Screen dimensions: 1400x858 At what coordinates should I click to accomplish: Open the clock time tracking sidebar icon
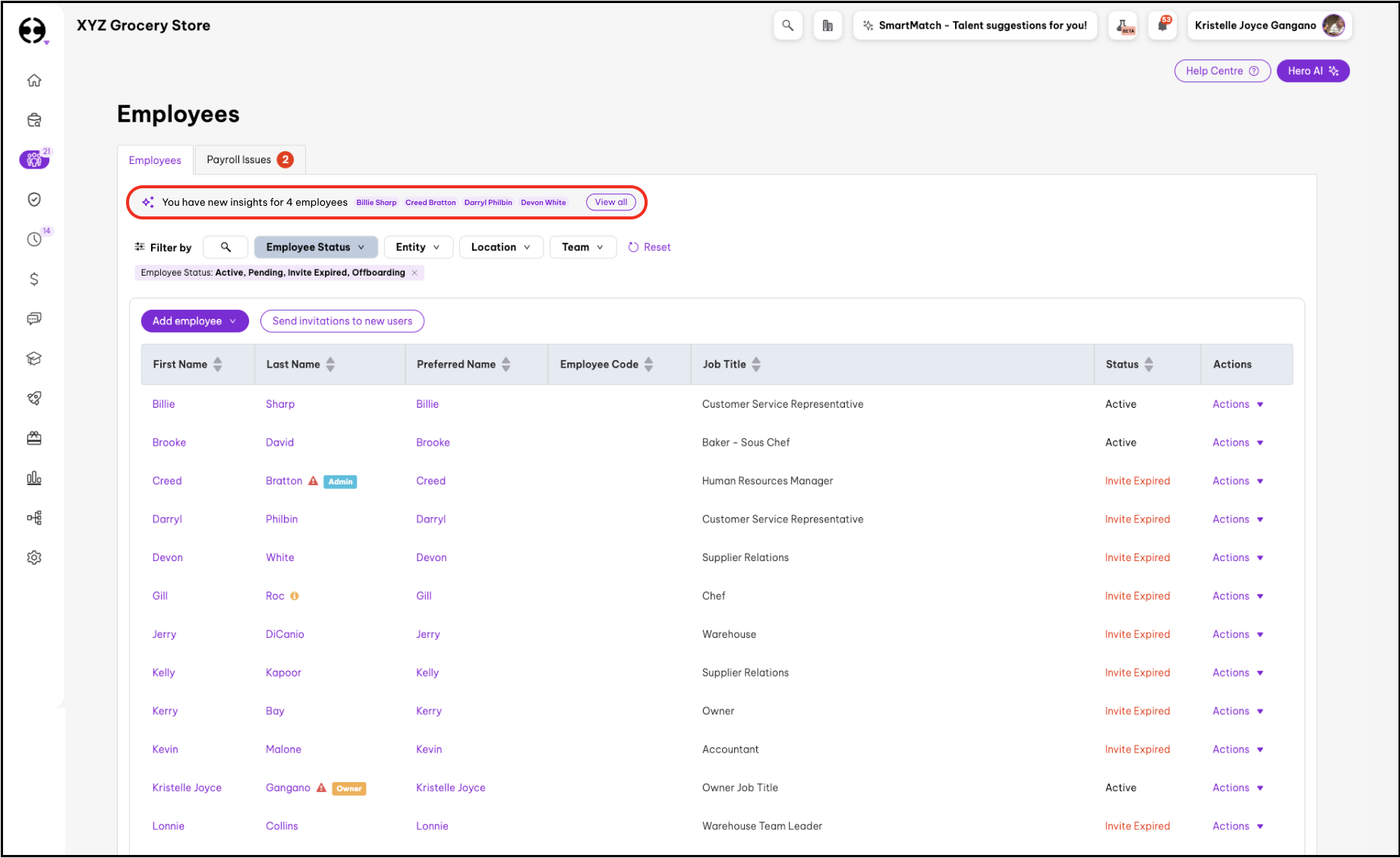tap(34, 239)
